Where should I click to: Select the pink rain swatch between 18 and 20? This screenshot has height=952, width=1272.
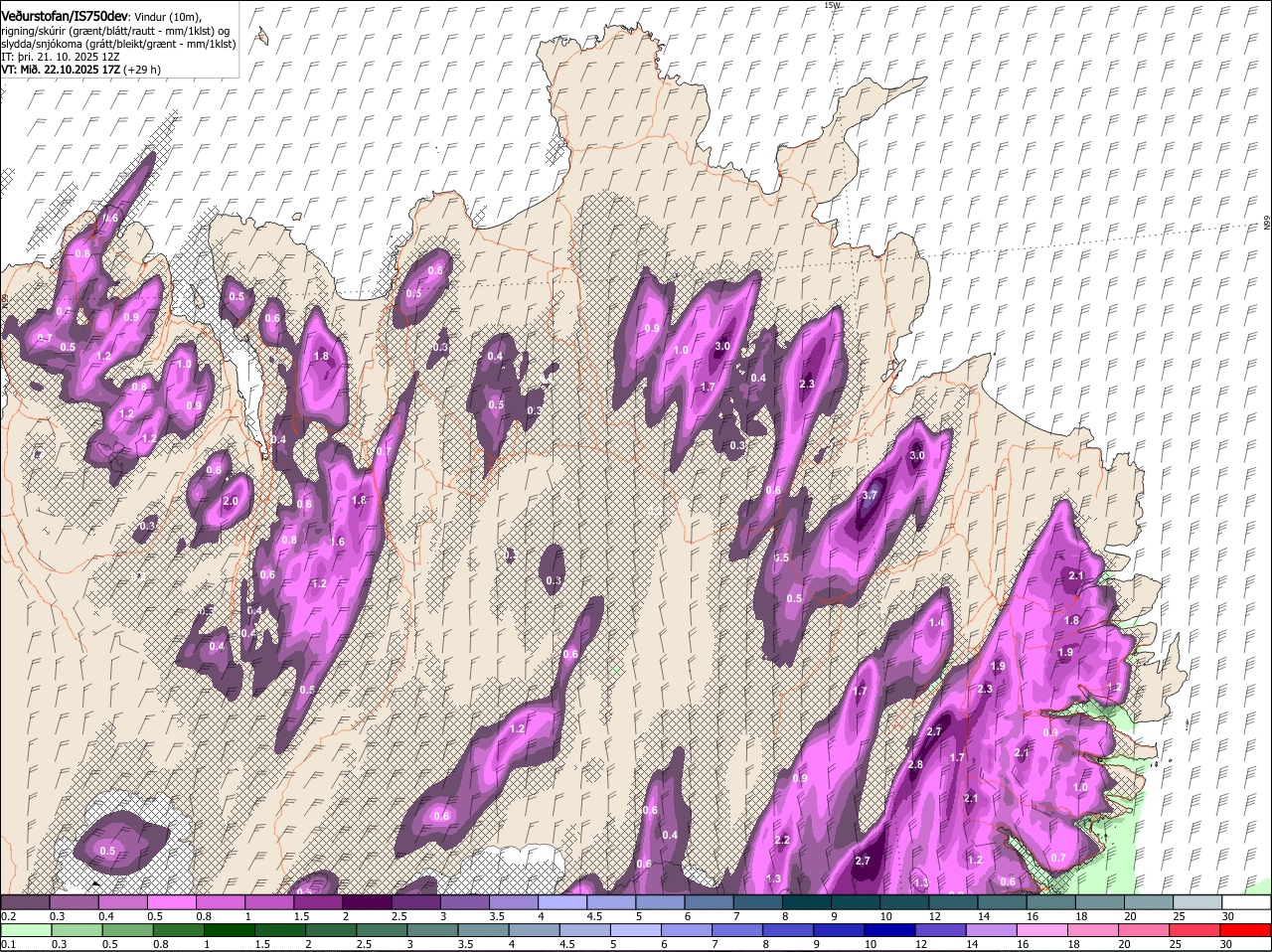(x=1091, y=931)
